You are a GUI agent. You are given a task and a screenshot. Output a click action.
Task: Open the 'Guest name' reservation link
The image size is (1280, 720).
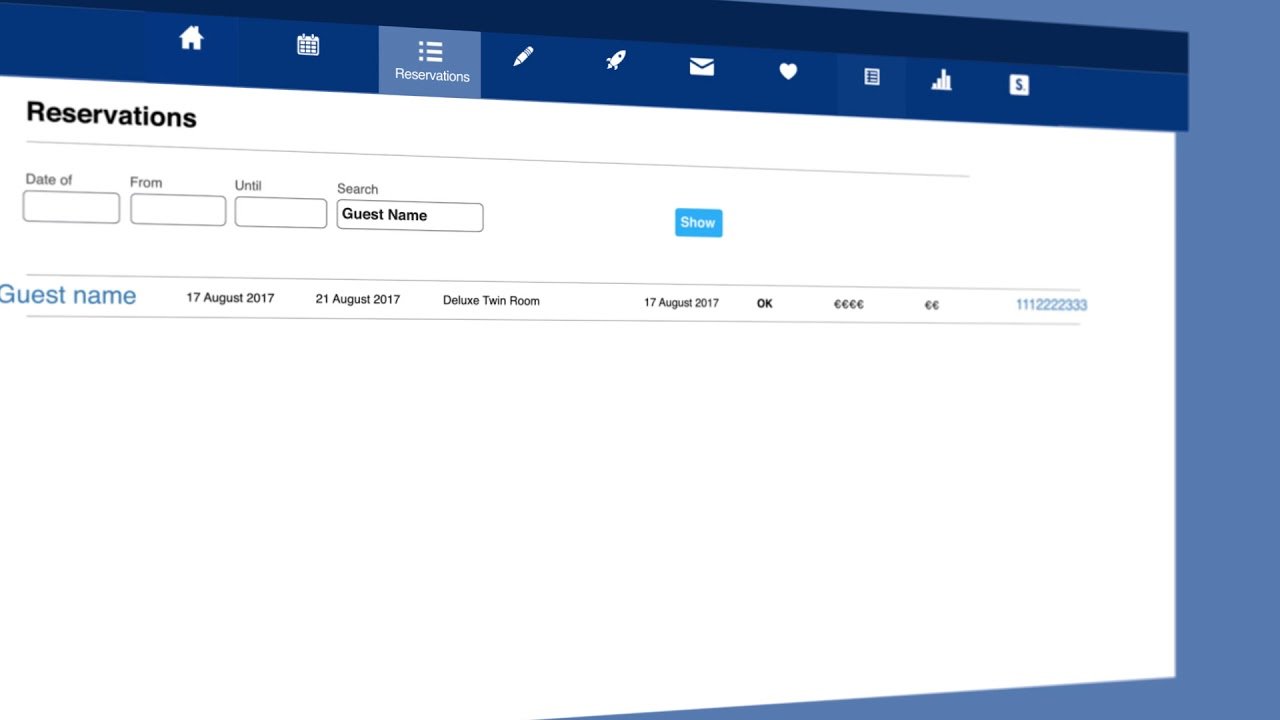68,295
